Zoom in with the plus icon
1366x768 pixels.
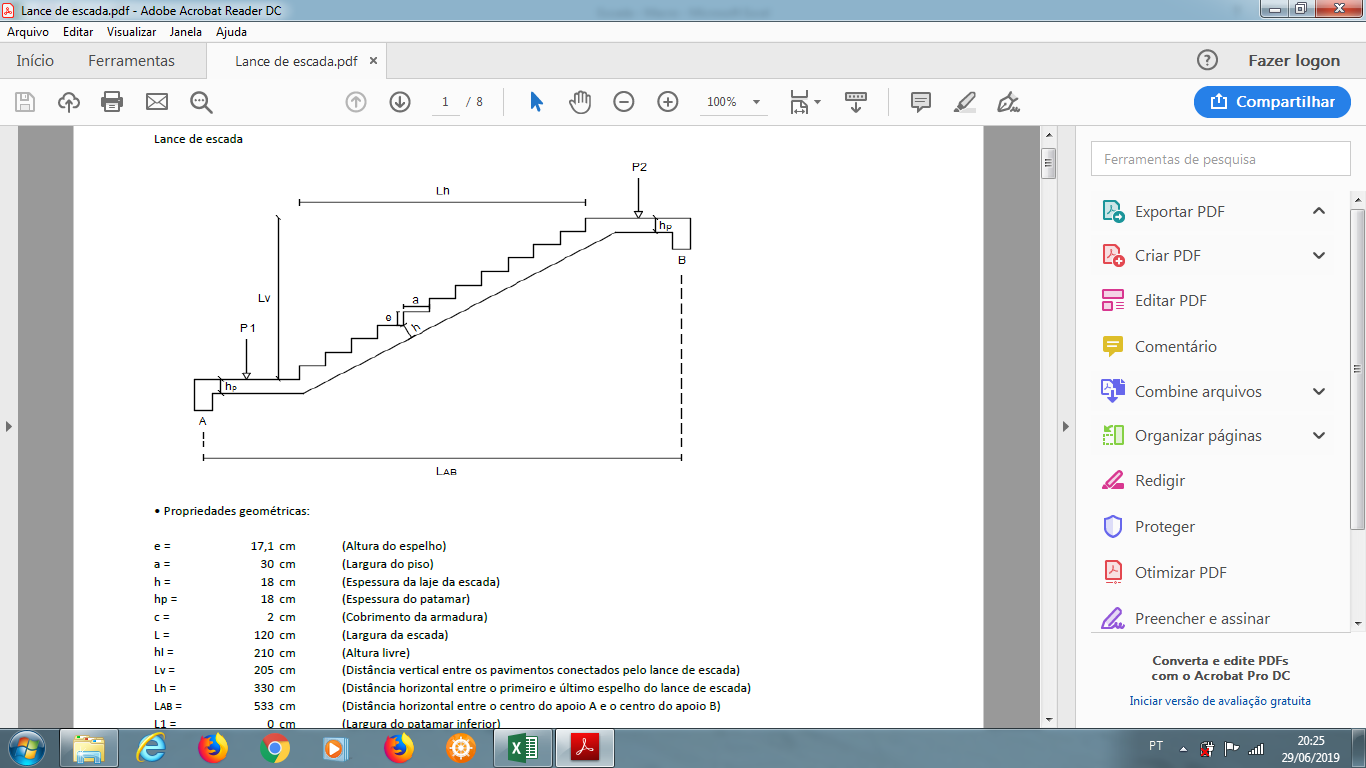(x=668, y=102)
